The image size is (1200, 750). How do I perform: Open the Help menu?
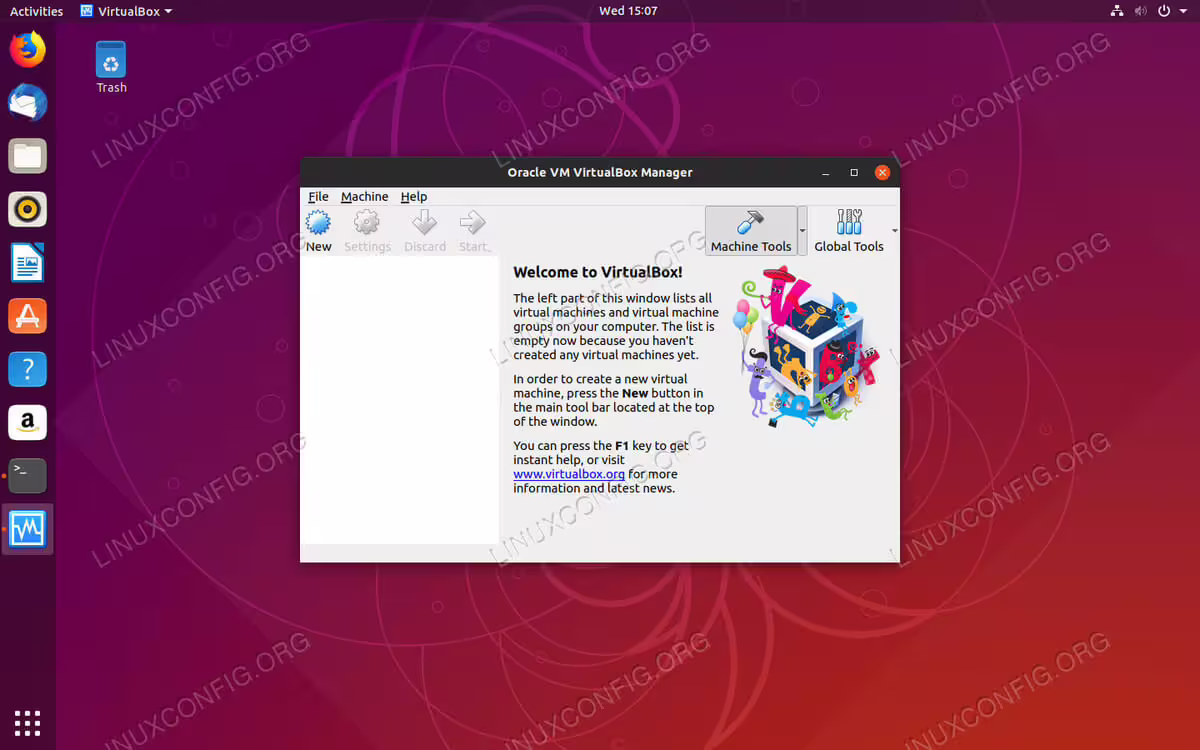(414, 197)
